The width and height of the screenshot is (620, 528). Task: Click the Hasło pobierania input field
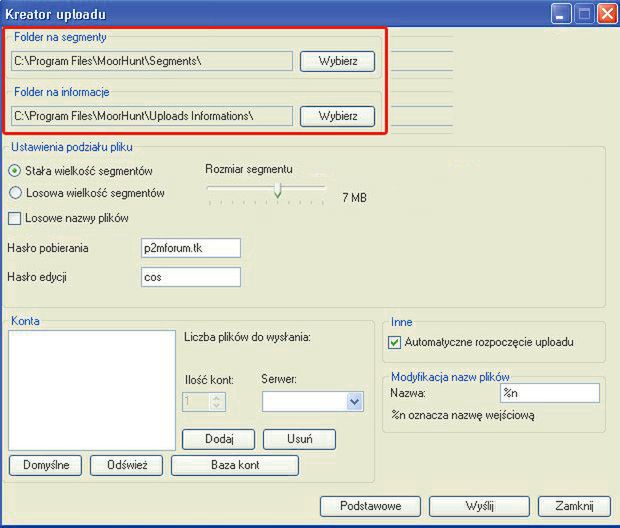click(191, 248)
